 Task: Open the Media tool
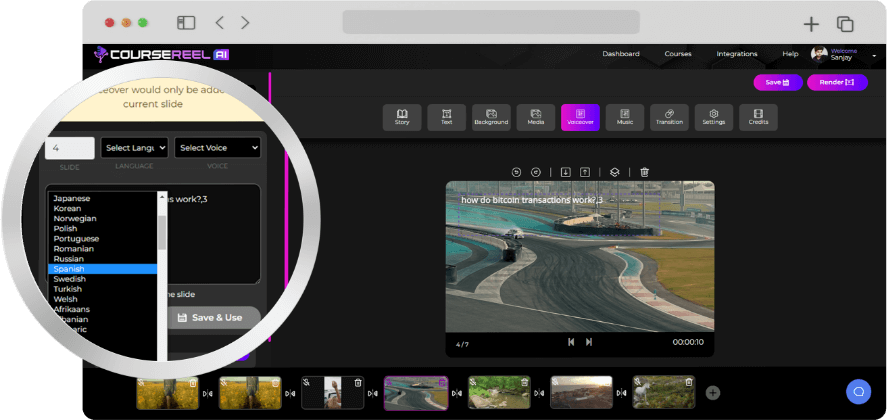tap(536, 117)
